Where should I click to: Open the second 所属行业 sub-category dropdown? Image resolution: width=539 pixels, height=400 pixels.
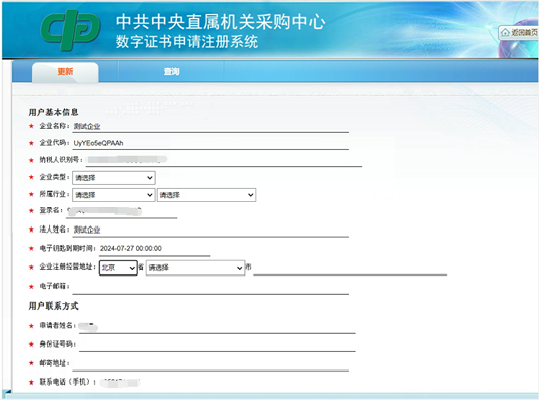tap(206, 195)
